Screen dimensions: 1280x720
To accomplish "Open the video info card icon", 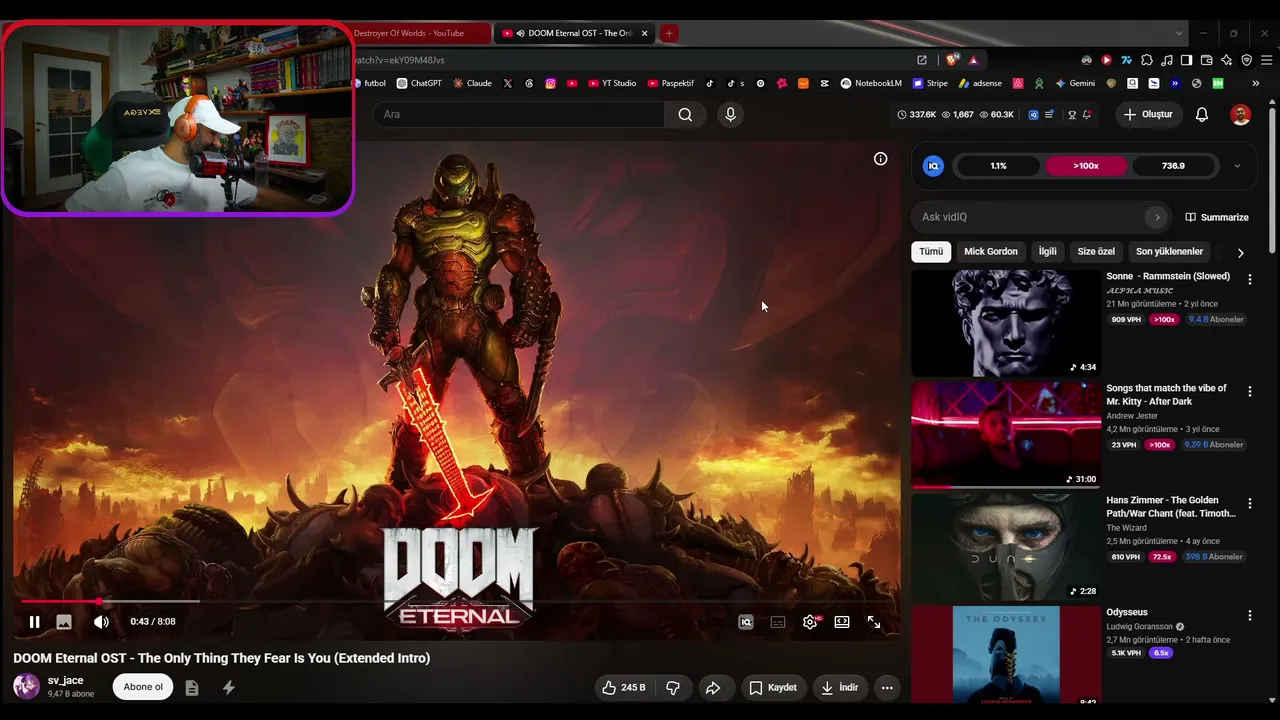I will [x=880, y=158].
